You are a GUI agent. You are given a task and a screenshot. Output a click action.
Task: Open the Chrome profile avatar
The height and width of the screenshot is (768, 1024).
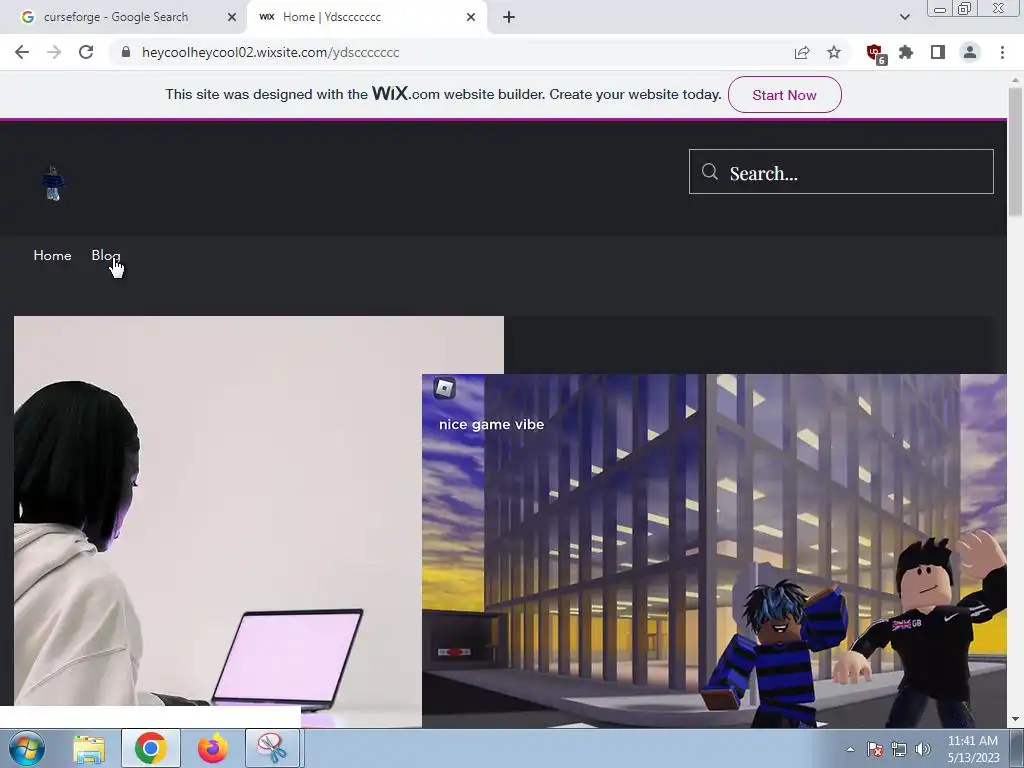[970, 52]
